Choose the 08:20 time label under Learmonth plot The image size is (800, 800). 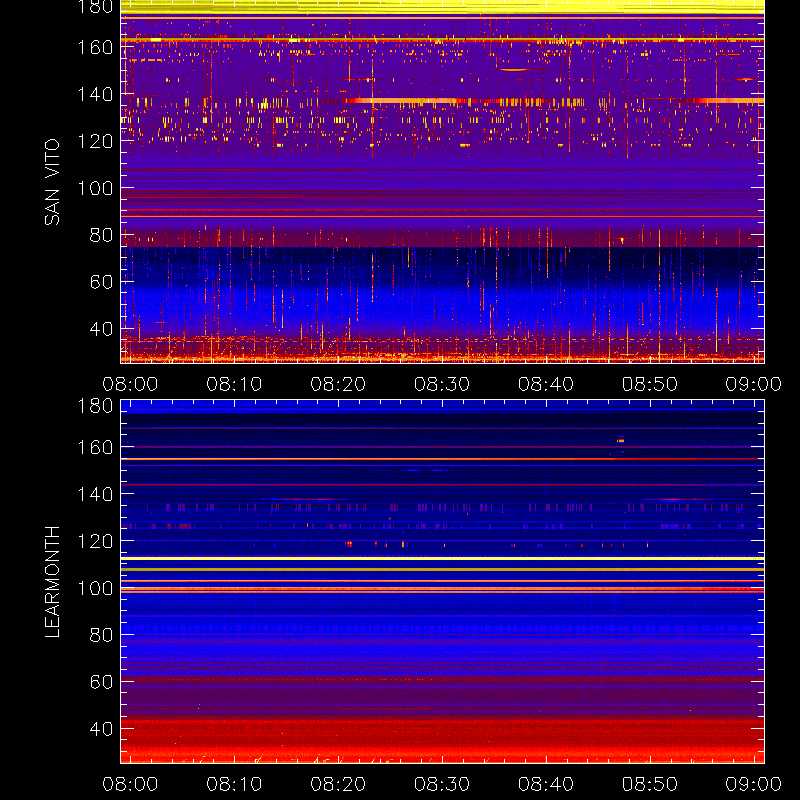[338, 784]
